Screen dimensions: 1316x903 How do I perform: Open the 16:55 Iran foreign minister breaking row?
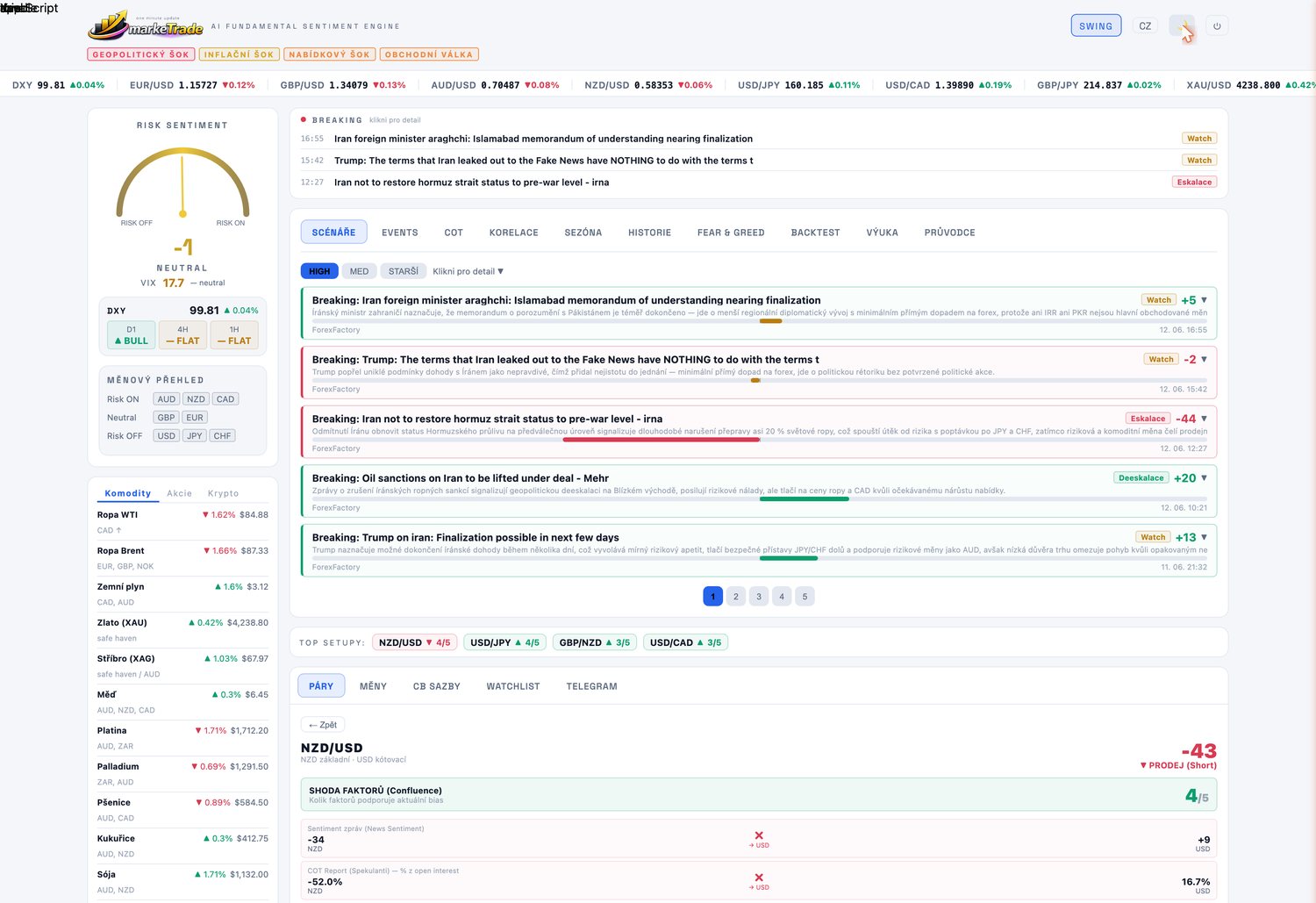click(759, 139)
